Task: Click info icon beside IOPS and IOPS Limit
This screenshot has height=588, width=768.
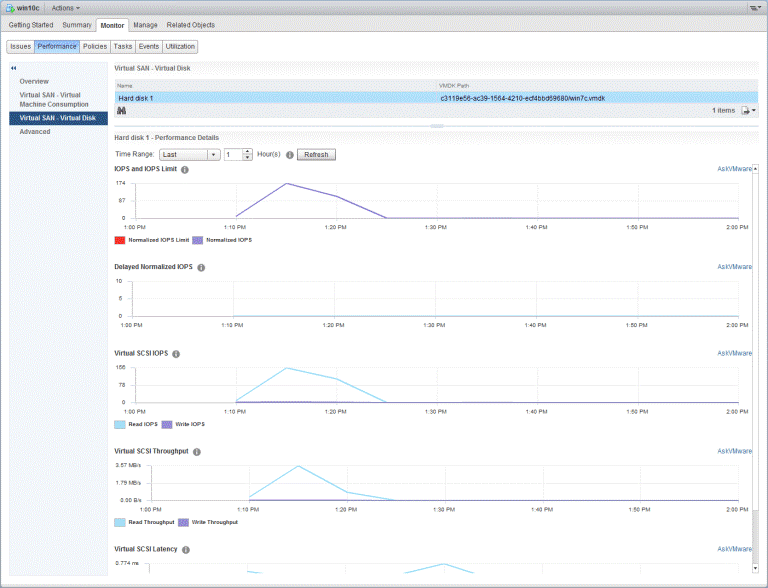Action: pyautogui.click(x=185, y=170)
